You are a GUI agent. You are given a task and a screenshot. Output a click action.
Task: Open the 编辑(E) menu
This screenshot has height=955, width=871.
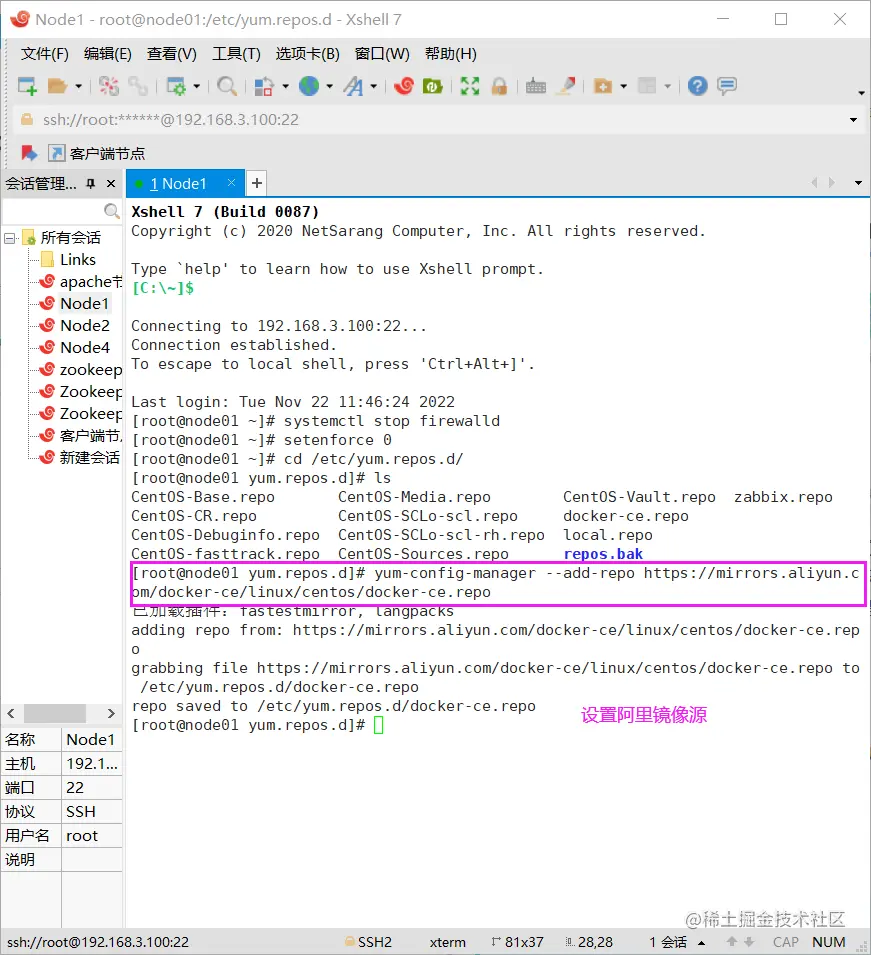click(108, 54)
